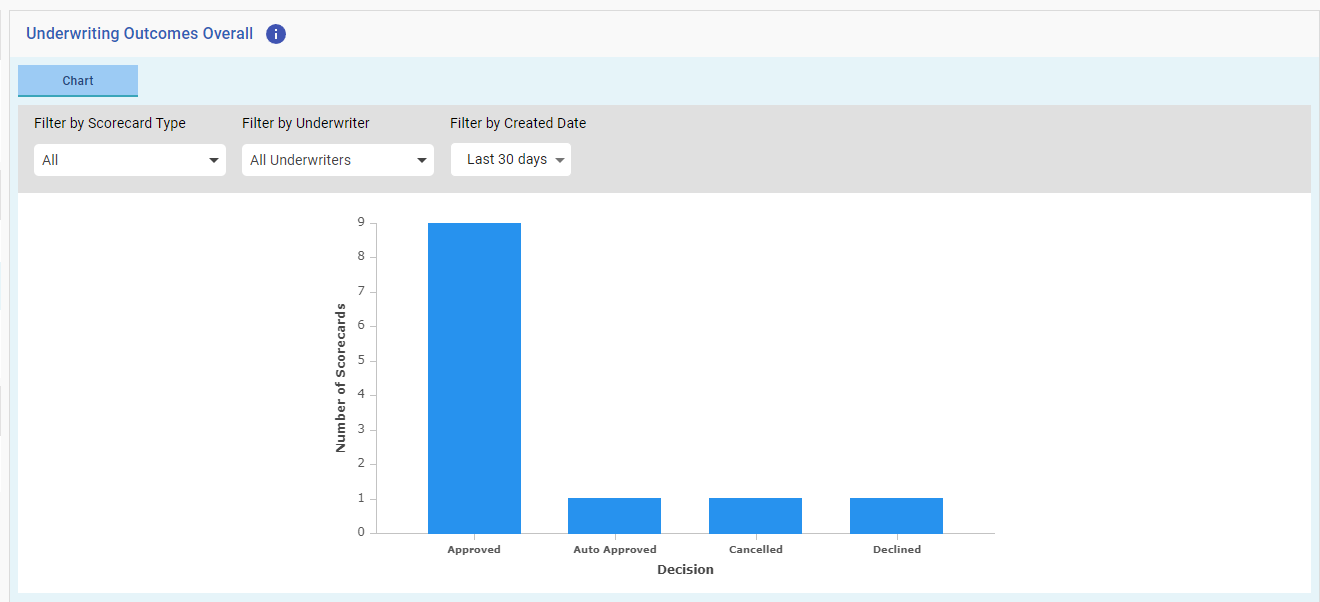Click the info icon beside Underwriting Outcomes Overall

click(x=276, y=34)
